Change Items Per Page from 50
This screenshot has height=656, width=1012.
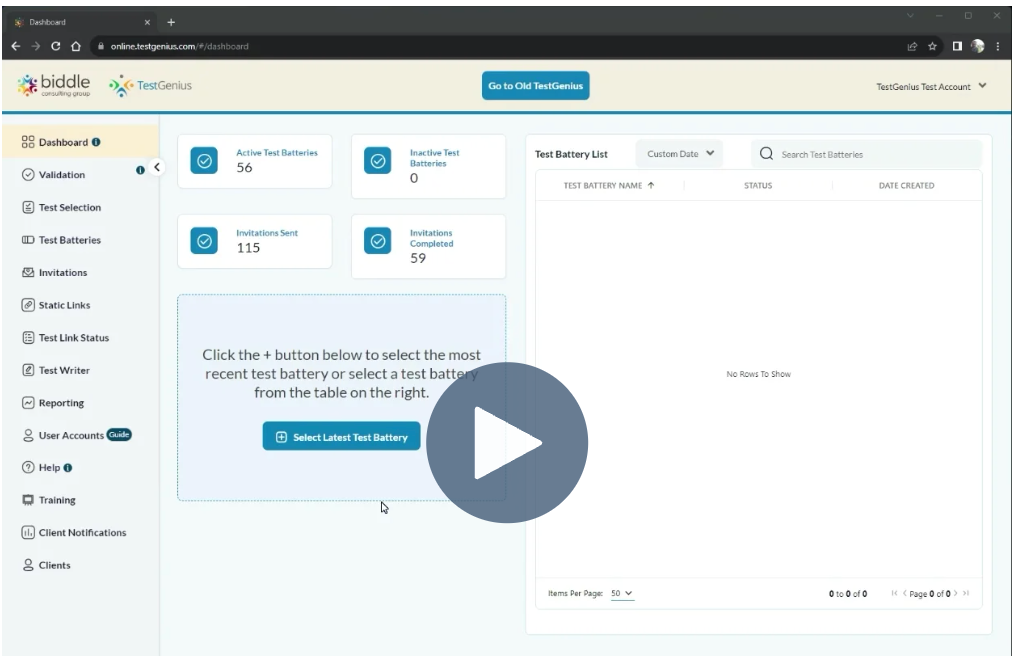(621, 593)
